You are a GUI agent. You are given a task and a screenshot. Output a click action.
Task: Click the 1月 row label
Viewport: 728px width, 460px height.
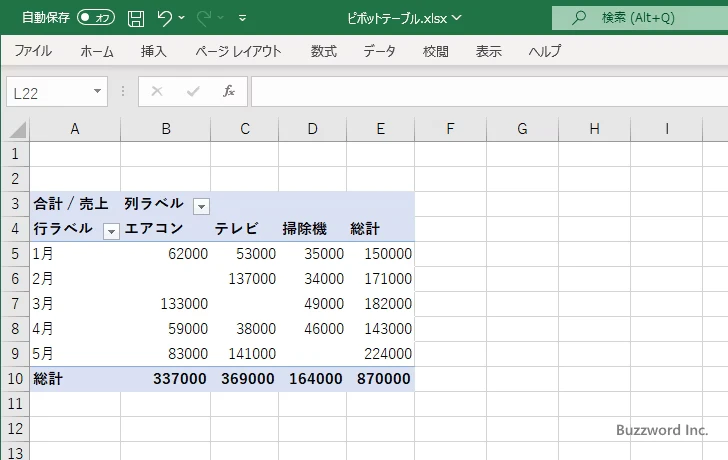point(75,254)
